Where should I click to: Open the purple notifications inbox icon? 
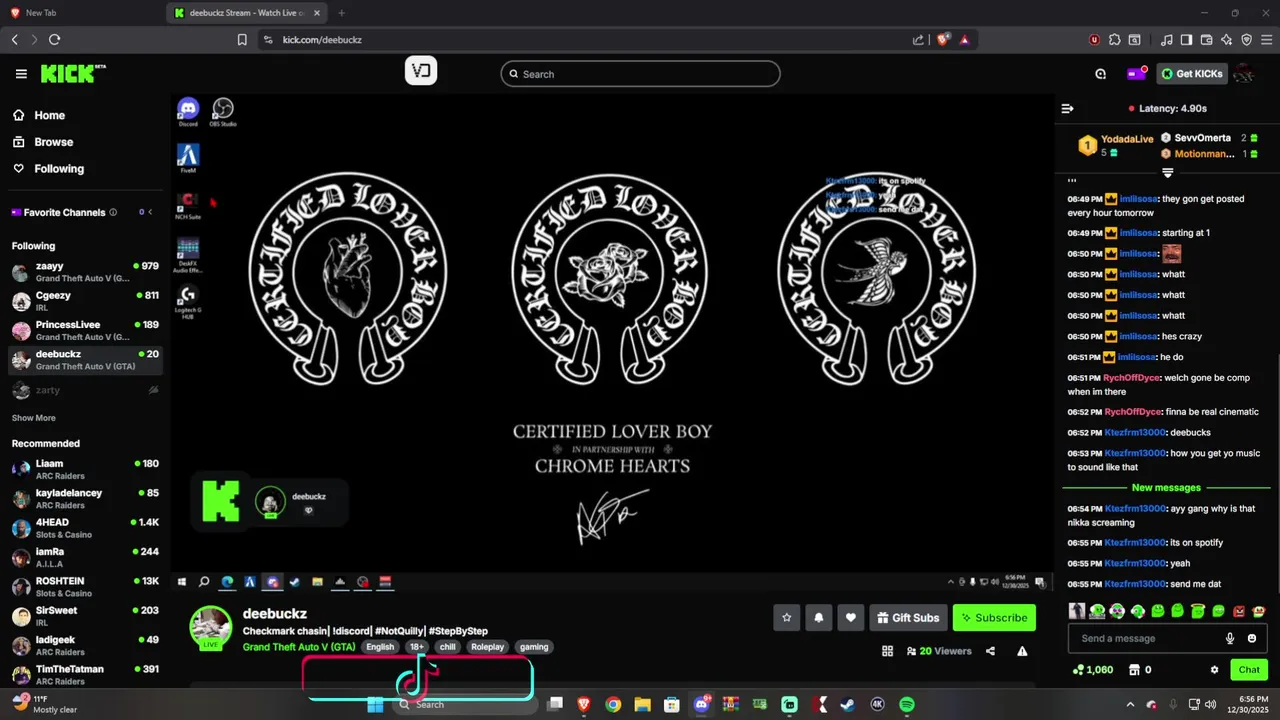pos(1136,74)
